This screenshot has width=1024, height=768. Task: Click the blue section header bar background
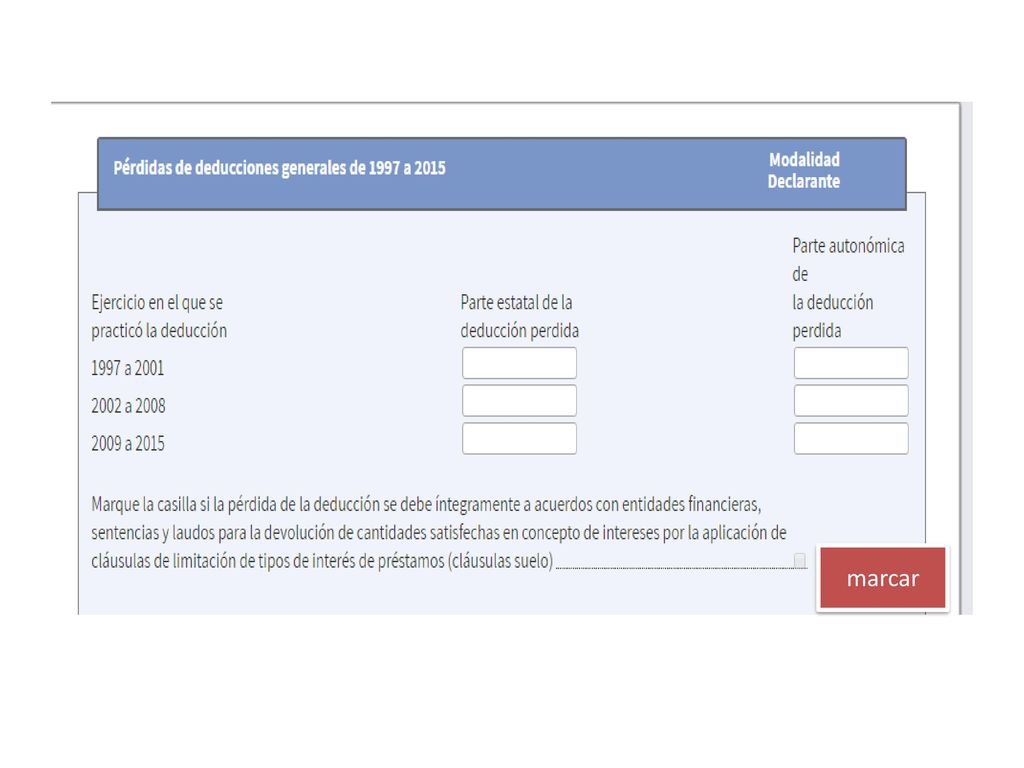tap(502, 174)
